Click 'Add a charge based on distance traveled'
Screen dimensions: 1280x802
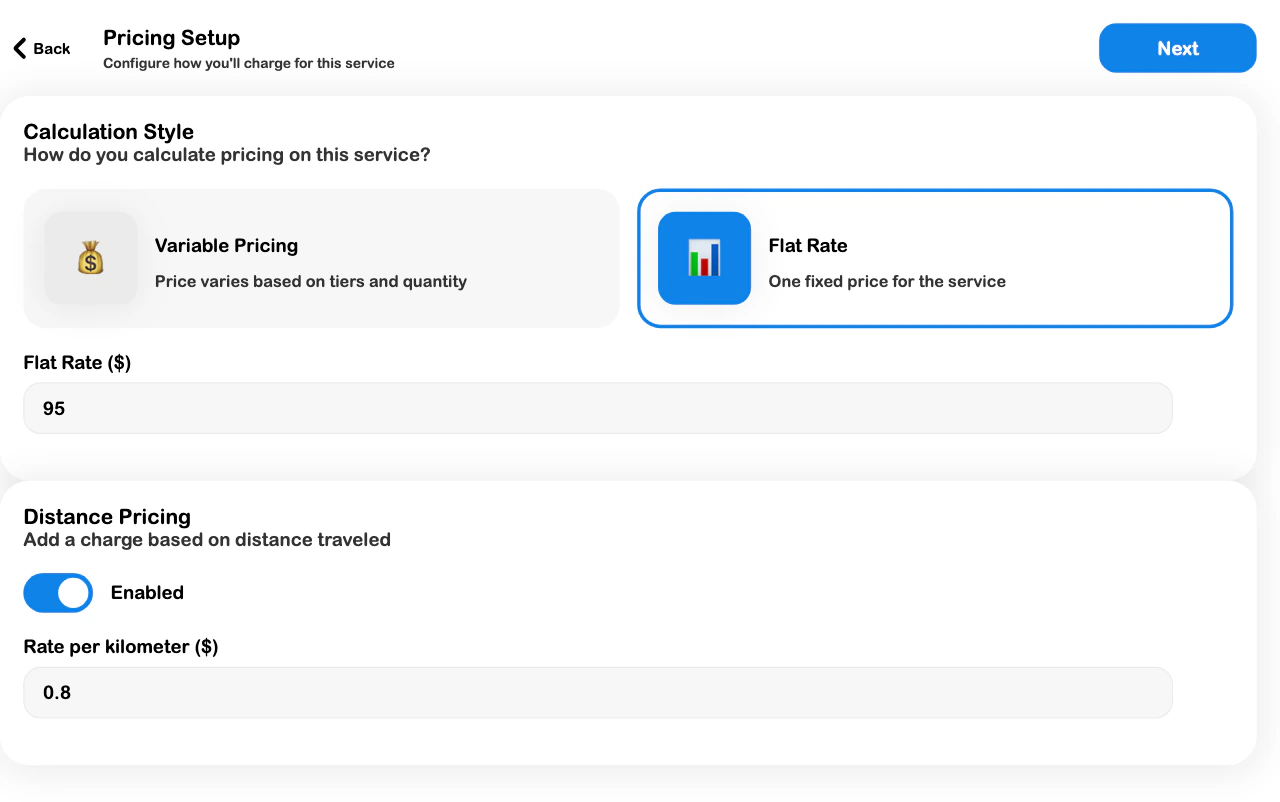point(207,540)
